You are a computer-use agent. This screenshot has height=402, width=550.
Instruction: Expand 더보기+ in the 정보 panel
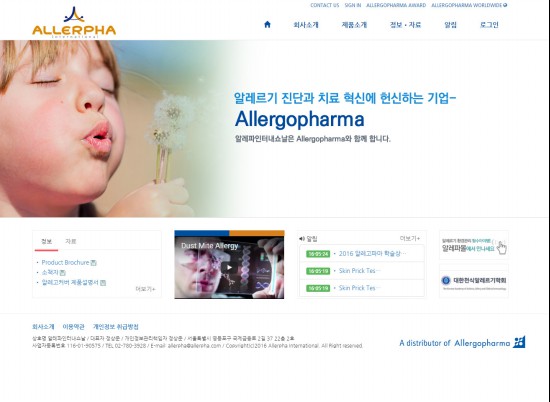click(x=145, y=289)
